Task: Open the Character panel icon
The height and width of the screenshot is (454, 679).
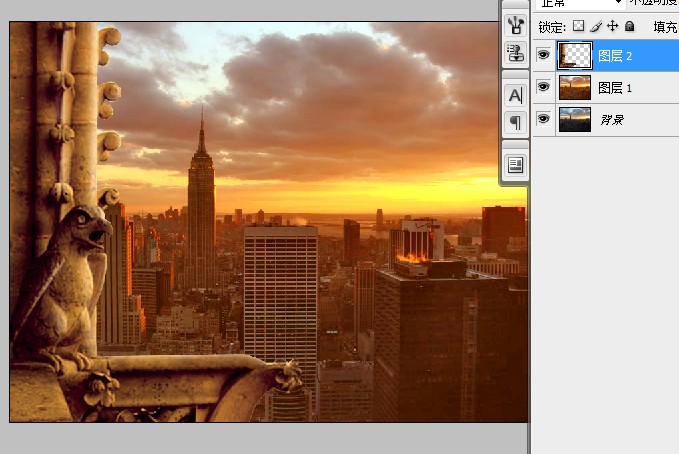Action: [x=515, y=95]
